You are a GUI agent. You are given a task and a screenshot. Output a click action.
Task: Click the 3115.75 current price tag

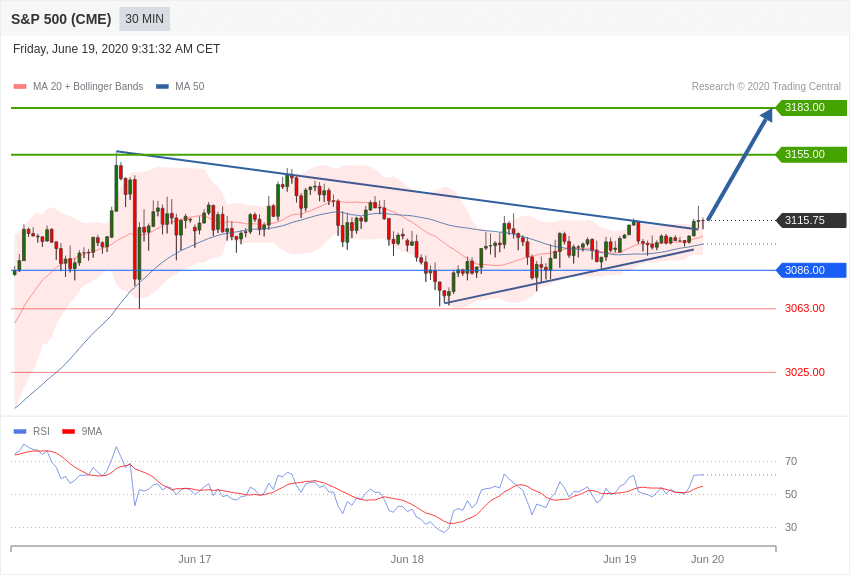coord(811,220)
